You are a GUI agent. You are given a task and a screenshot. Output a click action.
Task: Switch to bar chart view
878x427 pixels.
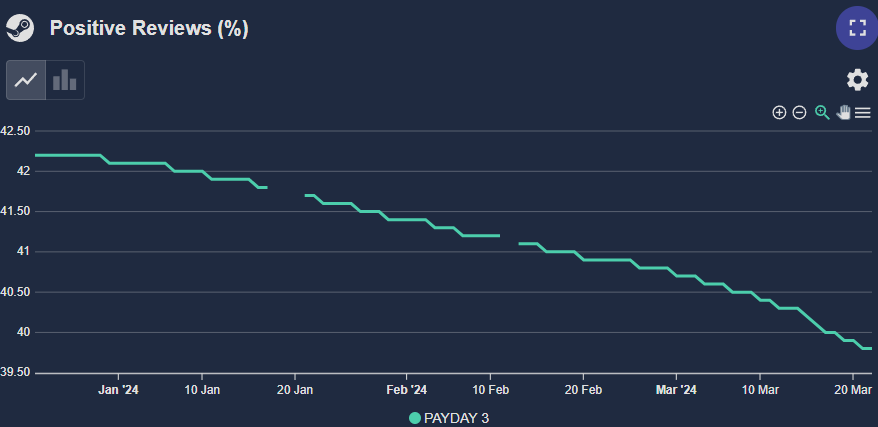(65, 80)
